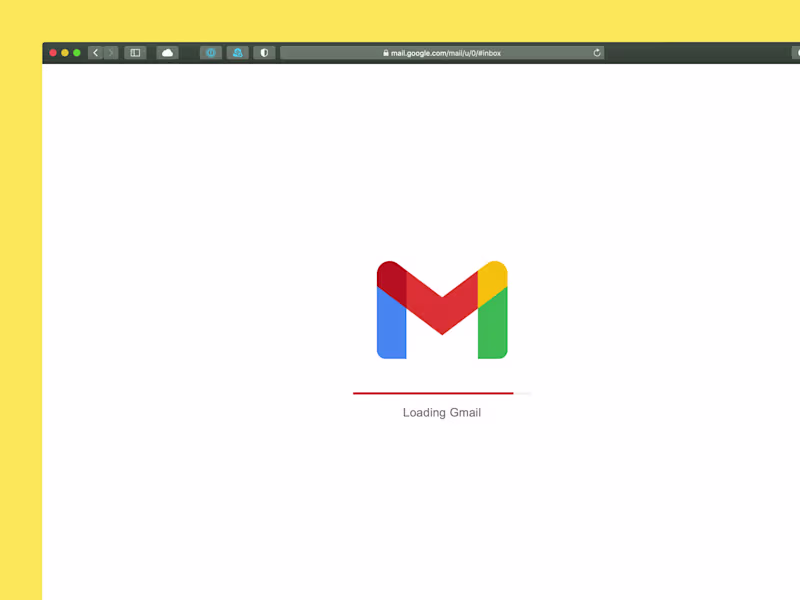Open iCloud tabs via the cloud icon
The image size is (800, 600).
coord(167,53)
